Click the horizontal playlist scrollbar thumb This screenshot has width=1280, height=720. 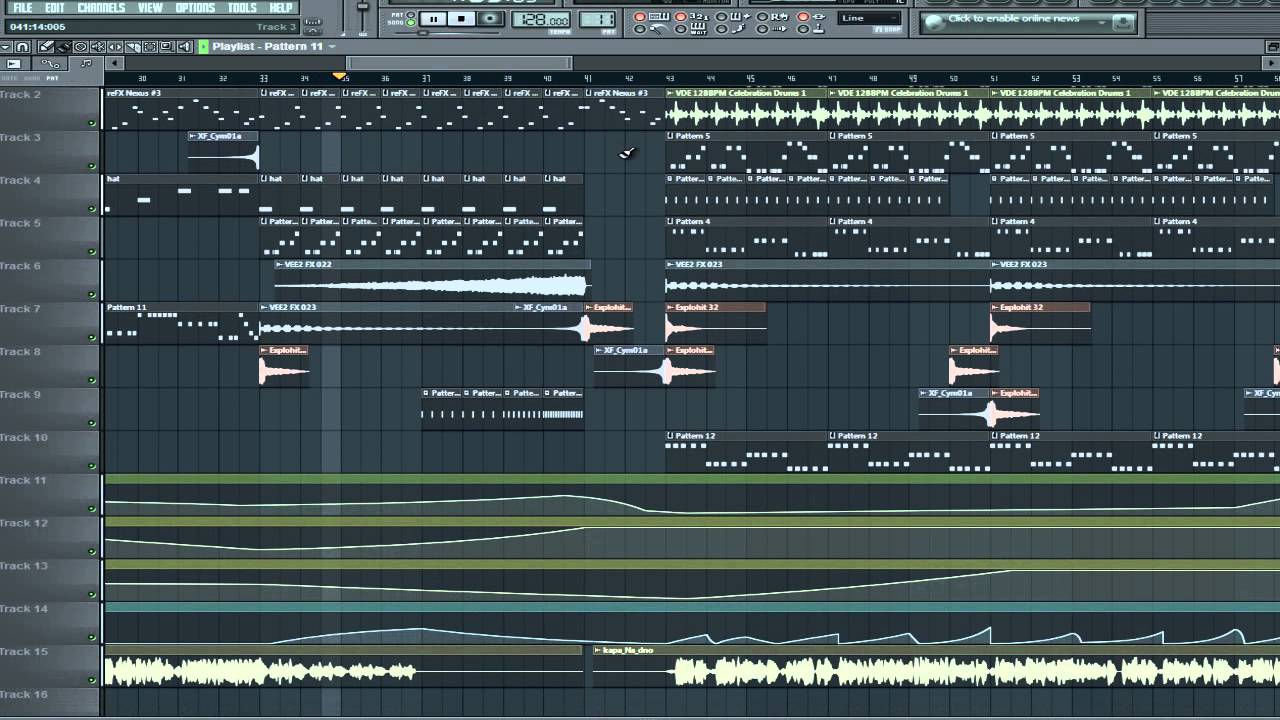point(459,63)
